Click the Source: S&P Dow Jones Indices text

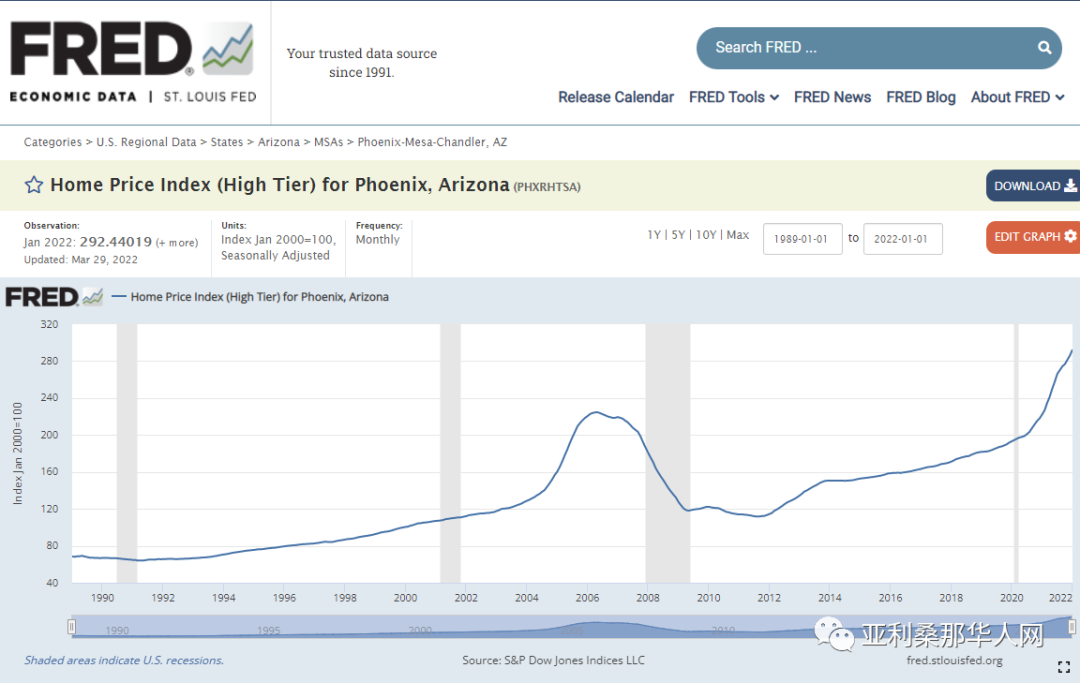[553, 660]
